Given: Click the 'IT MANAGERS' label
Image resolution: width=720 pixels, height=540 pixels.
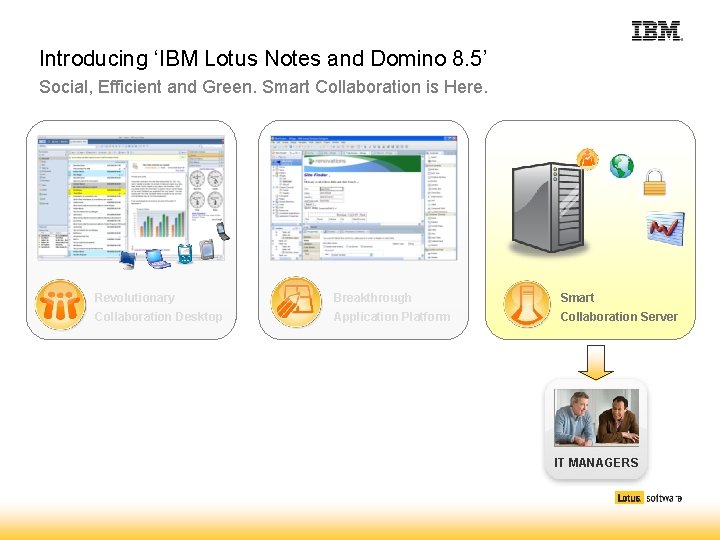Looking at the screenshot, I should [x=596, y=462].
